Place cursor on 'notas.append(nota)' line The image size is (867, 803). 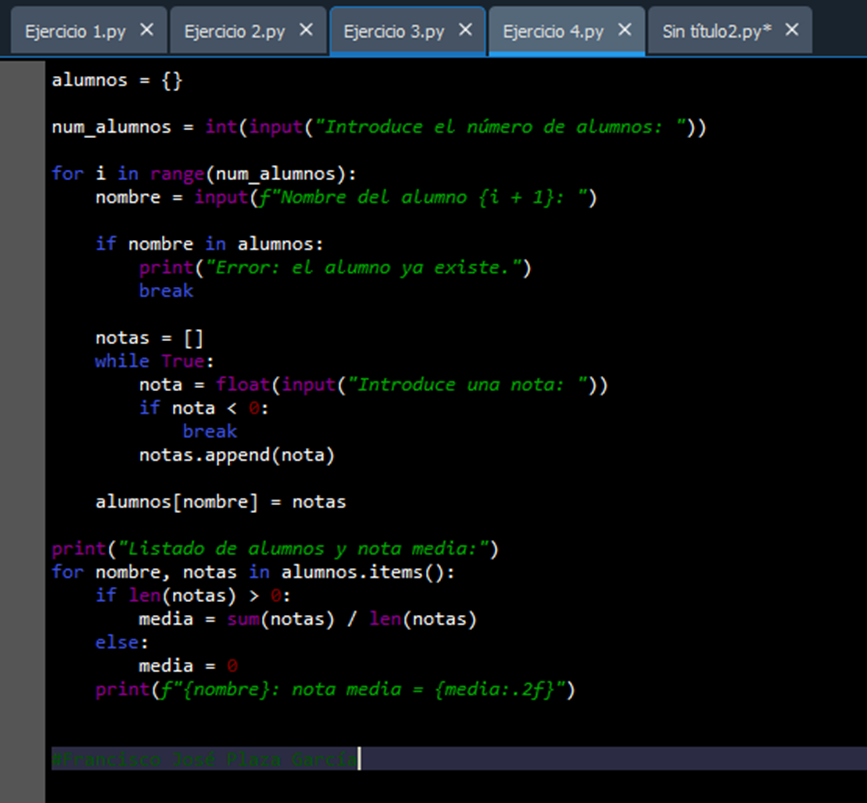pos(236,455)
